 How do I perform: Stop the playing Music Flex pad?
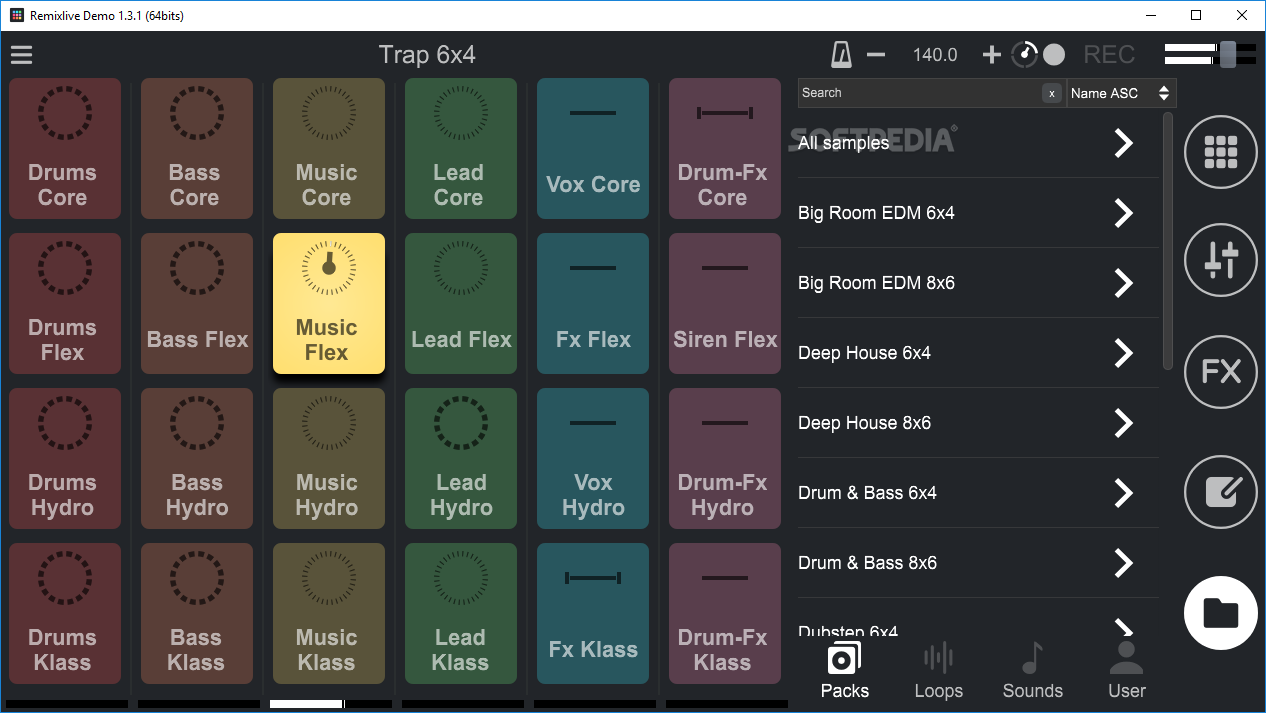(329, 304)
